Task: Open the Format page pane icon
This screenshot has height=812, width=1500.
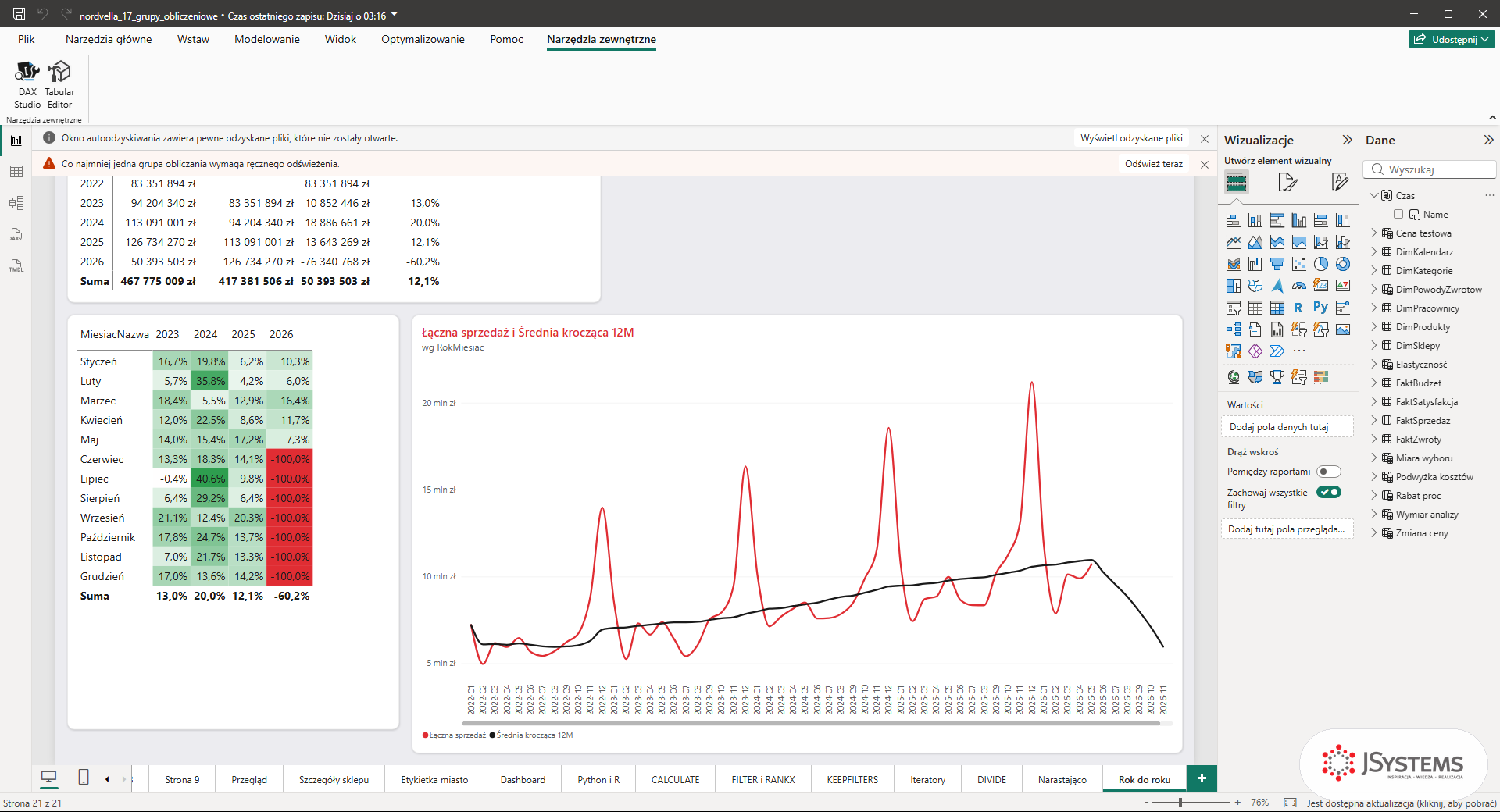Action: [1287, 183]
